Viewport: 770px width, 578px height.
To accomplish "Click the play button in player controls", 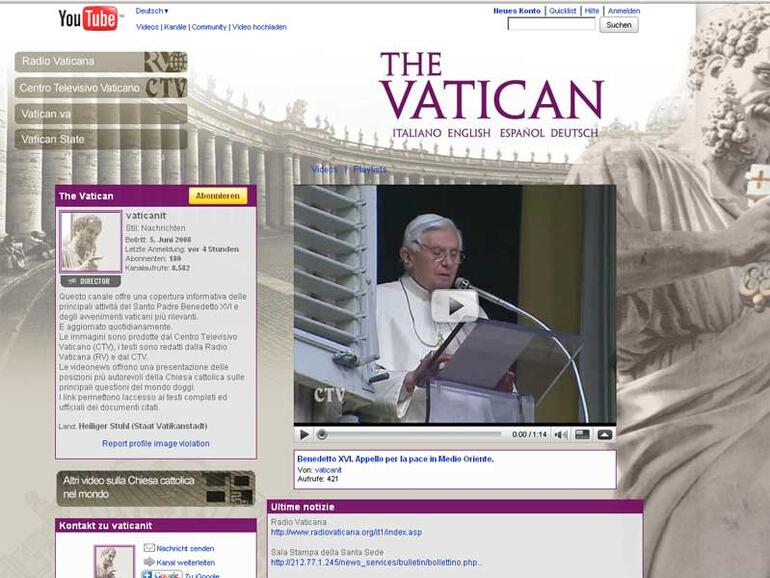I will coord(304,435).
